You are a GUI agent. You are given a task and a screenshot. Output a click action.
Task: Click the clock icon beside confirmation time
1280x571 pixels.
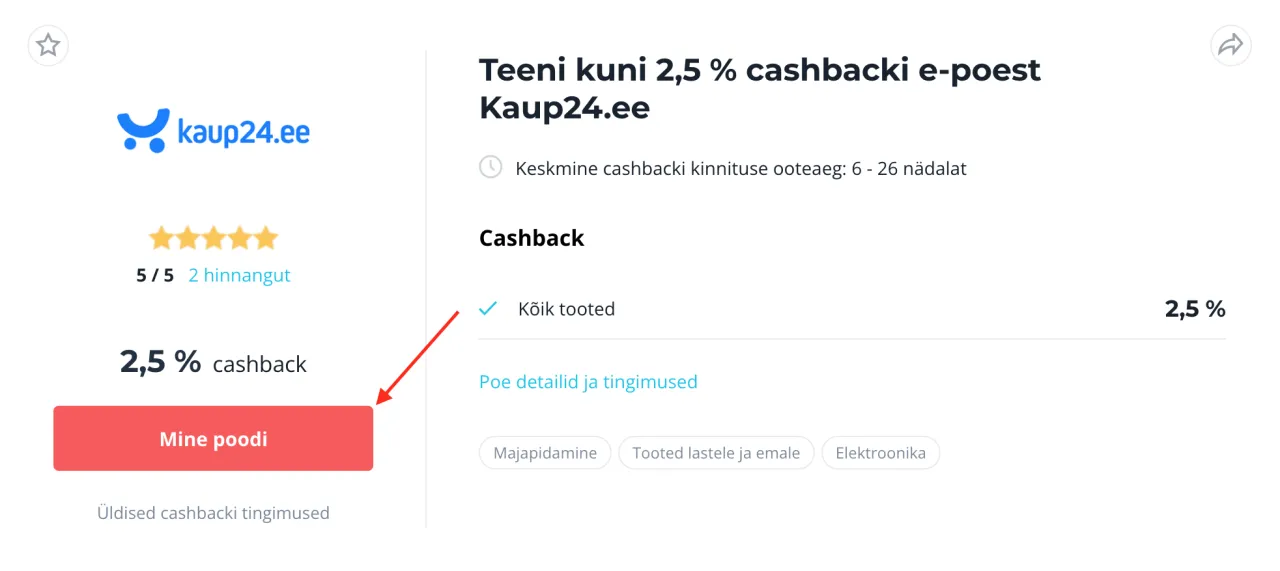pos(490,167)
